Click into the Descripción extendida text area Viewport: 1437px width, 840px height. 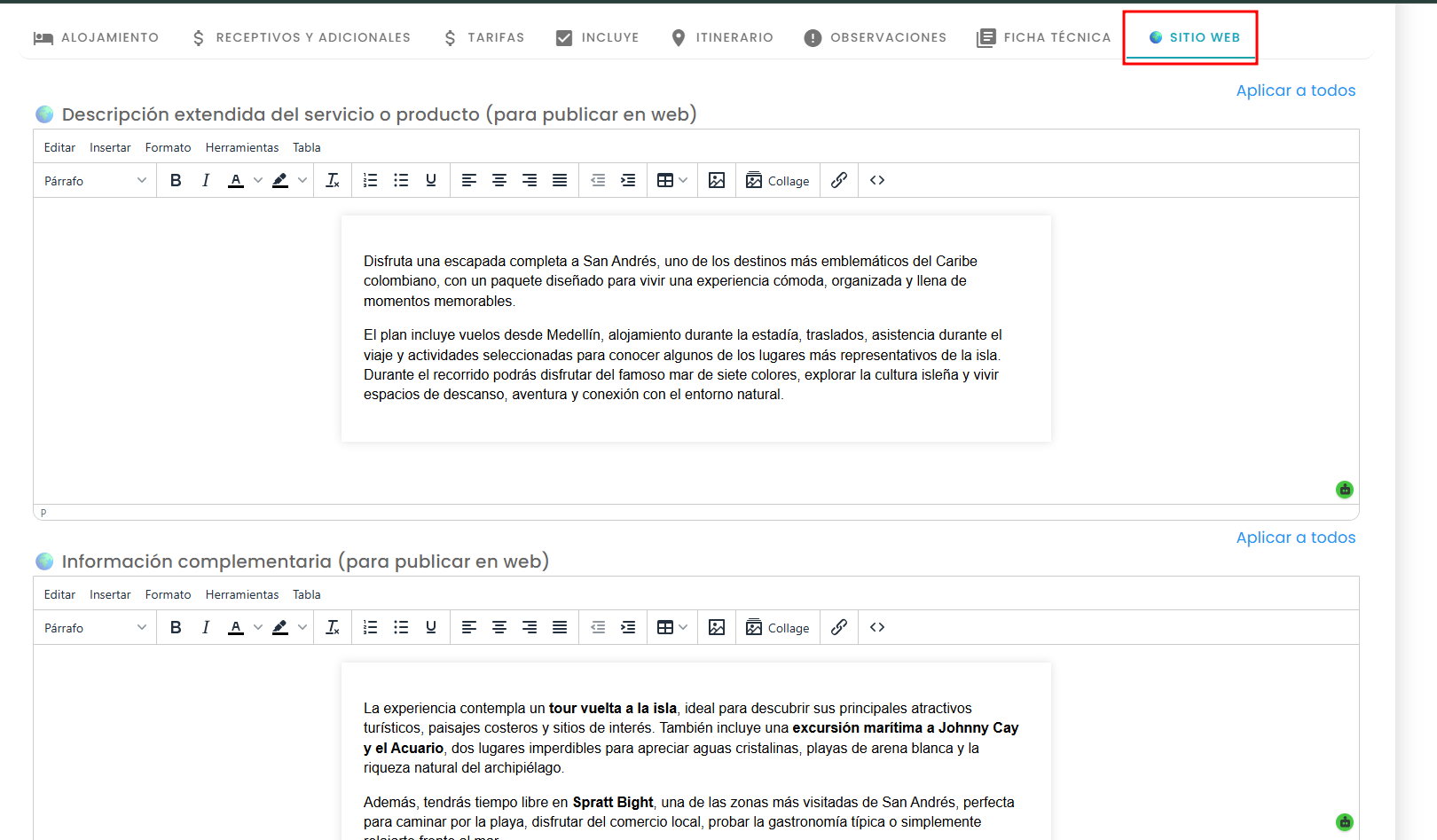coord(695,328)
